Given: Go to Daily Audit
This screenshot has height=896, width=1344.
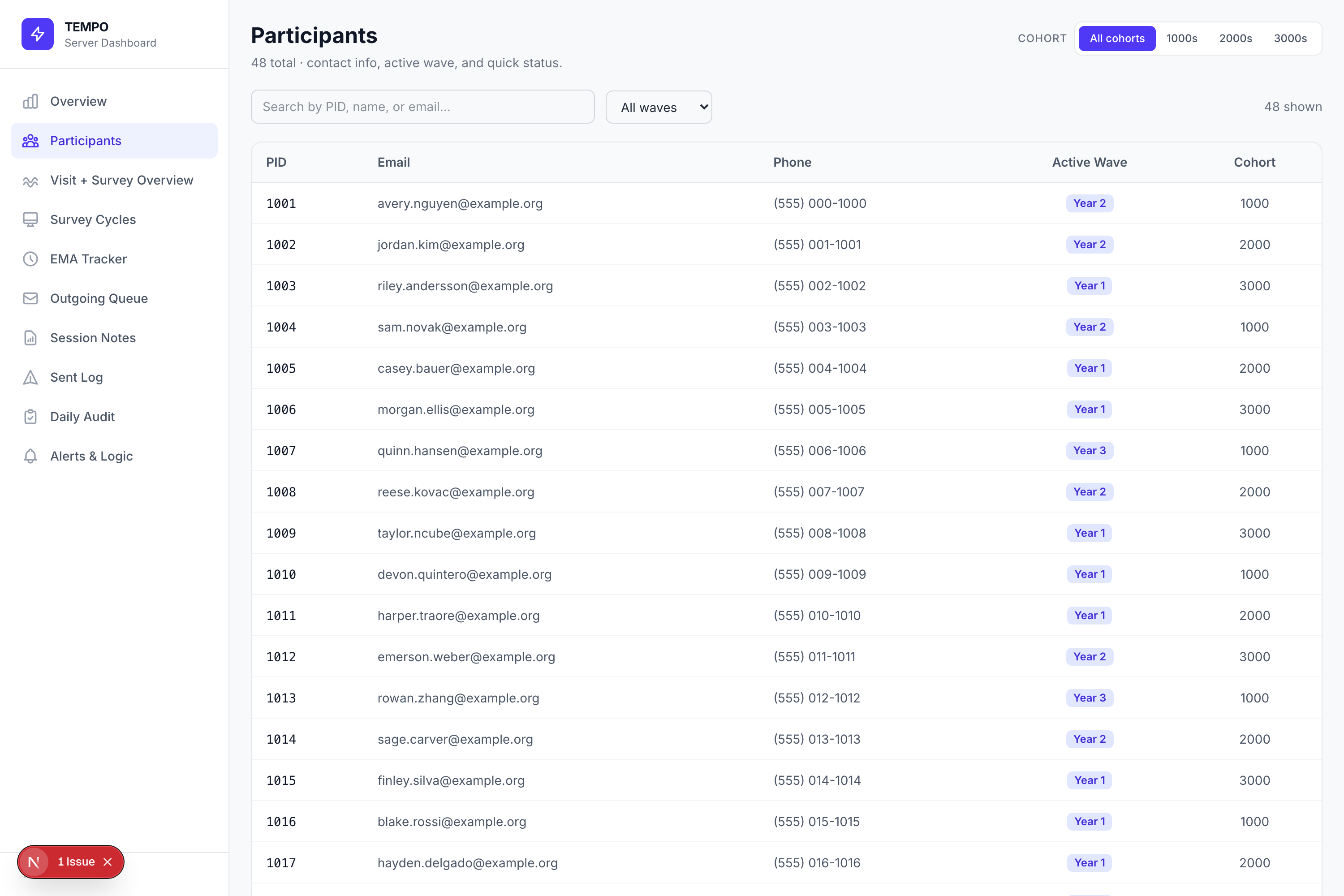Looking at the screenshot, I should 114,417.
